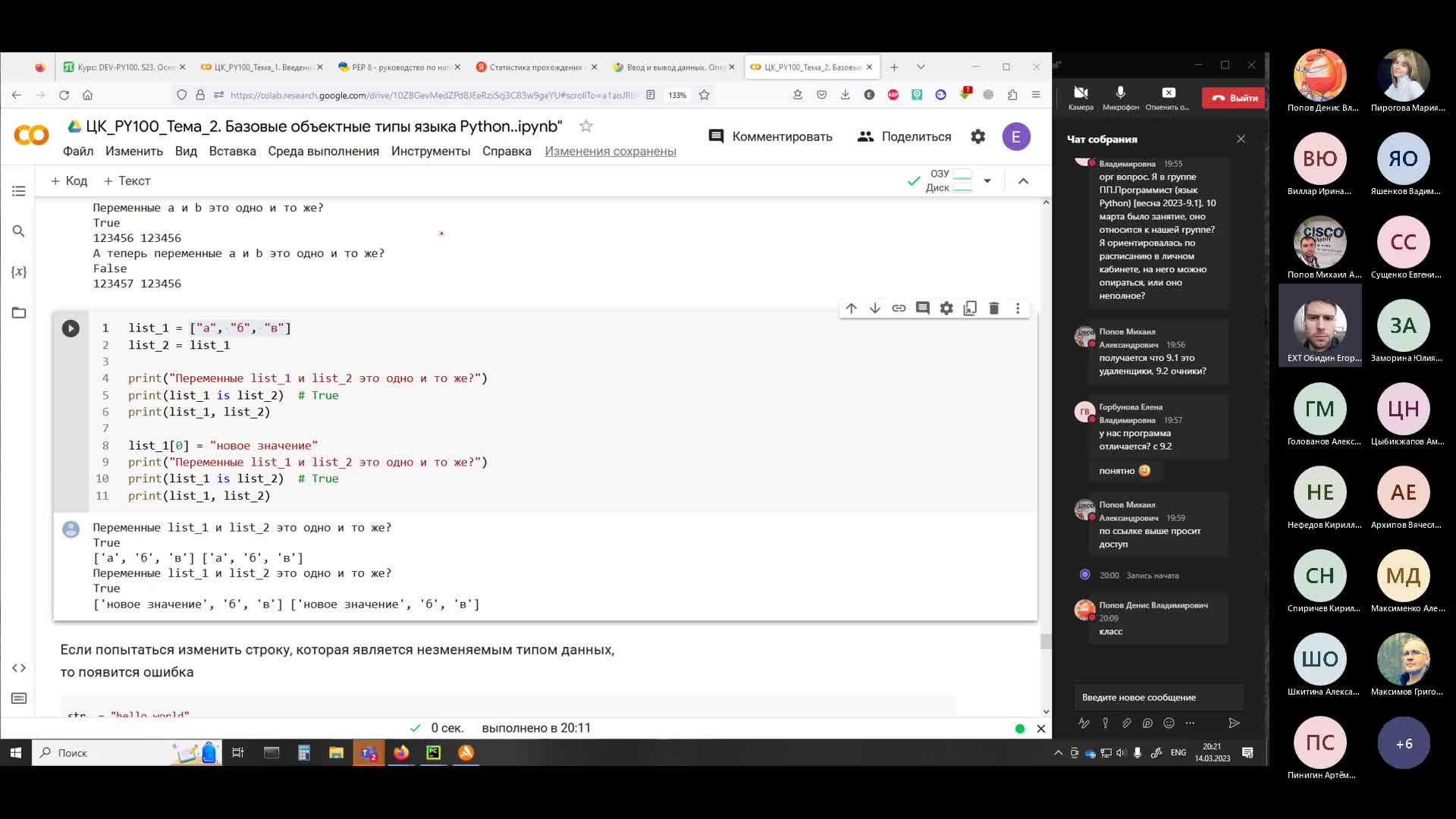Reload the page in Firefox
Screen dimensions: 1456x819
(64, 95)
